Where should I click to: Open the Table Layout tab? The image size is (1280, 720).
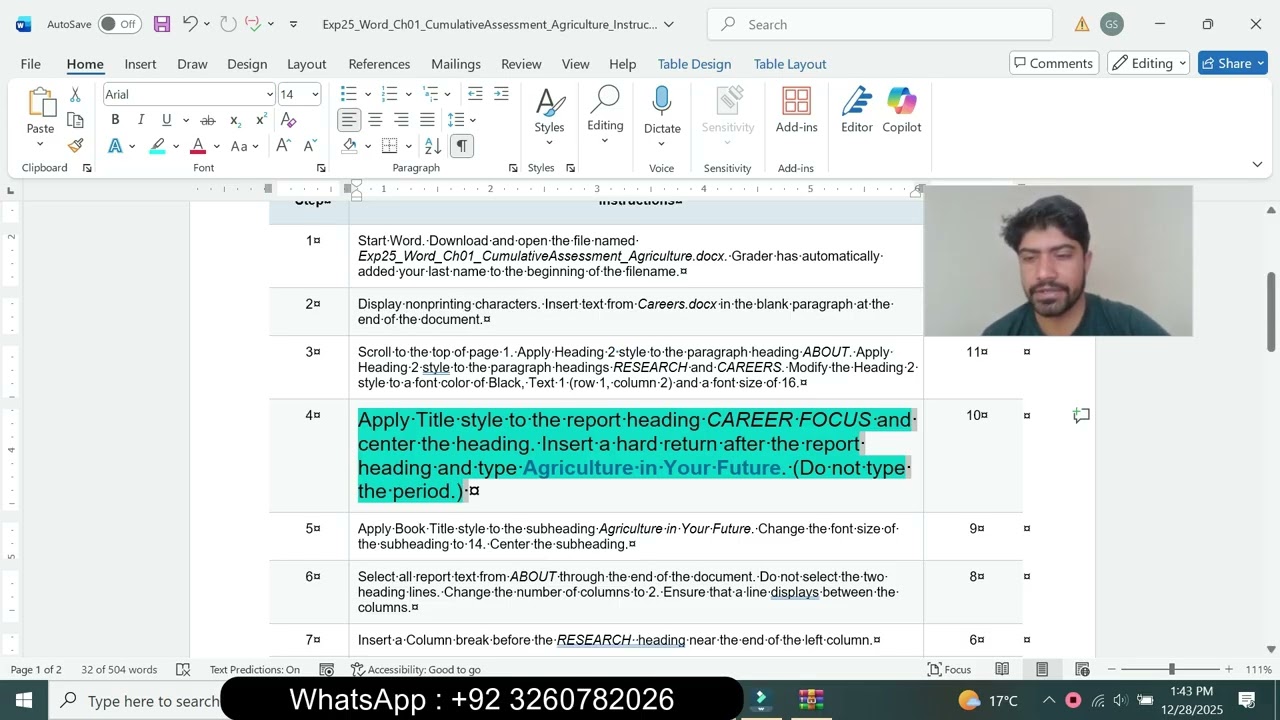click(x=790, y=63)
